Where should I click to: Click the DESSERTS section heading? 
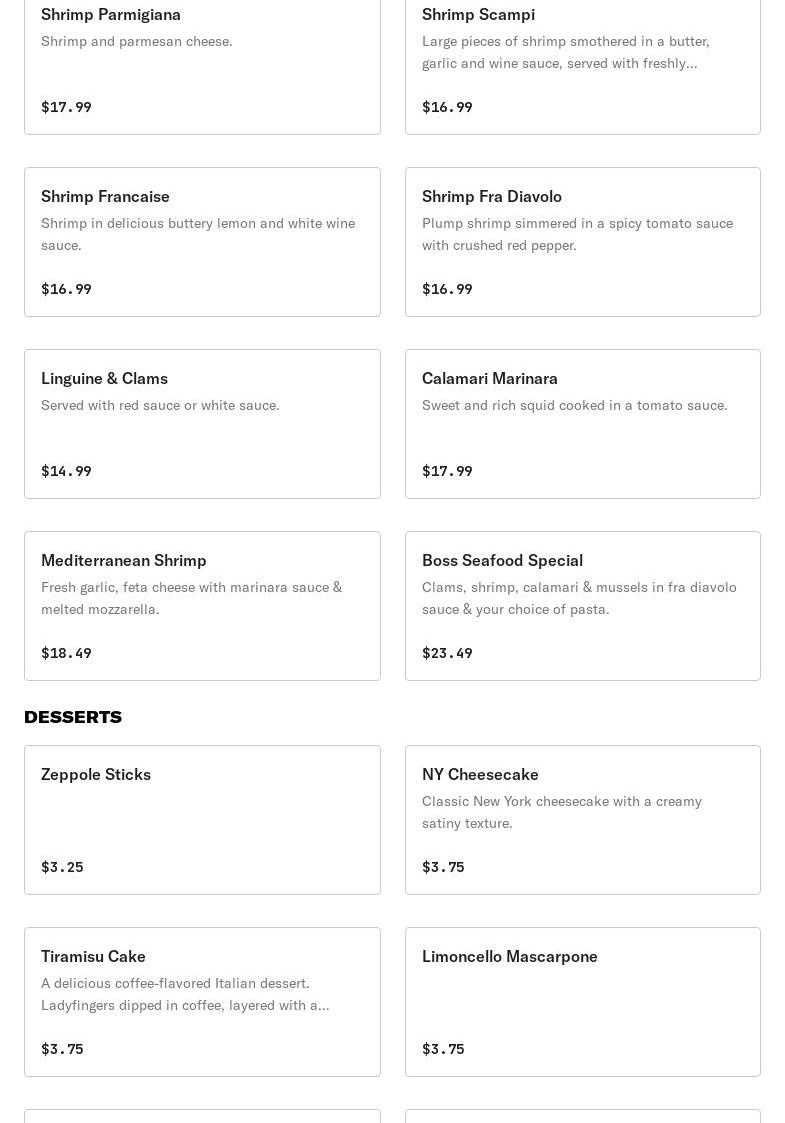coord(73,717)
